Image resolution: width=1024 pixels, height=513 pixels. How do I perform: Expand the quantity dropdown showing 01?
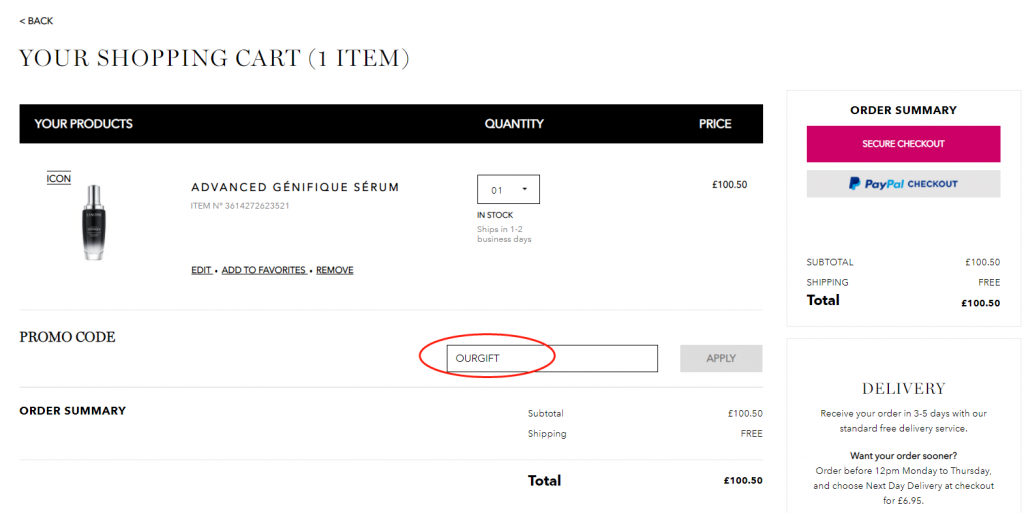pyautogui.click(x=509, y=190)
